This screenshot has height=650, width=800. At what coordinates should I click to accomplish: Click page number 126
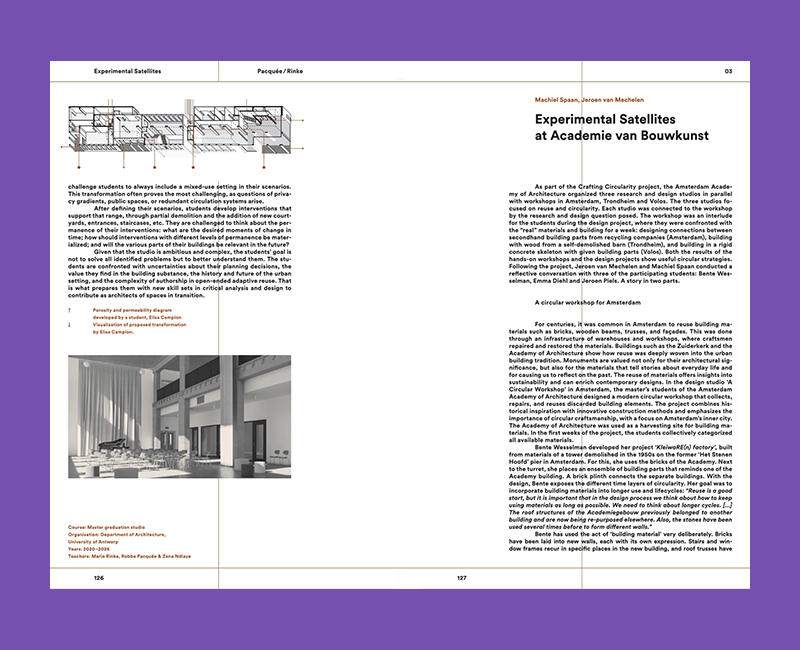point(99,578)
